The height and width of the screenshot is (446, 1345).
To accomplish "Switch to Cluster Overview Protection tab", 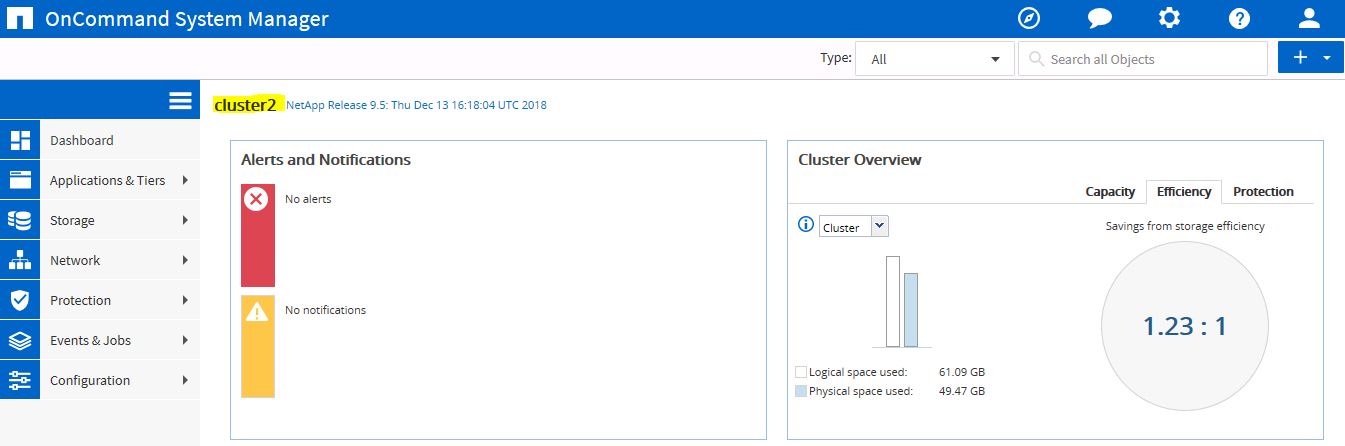I will (x=1263, y=191).
